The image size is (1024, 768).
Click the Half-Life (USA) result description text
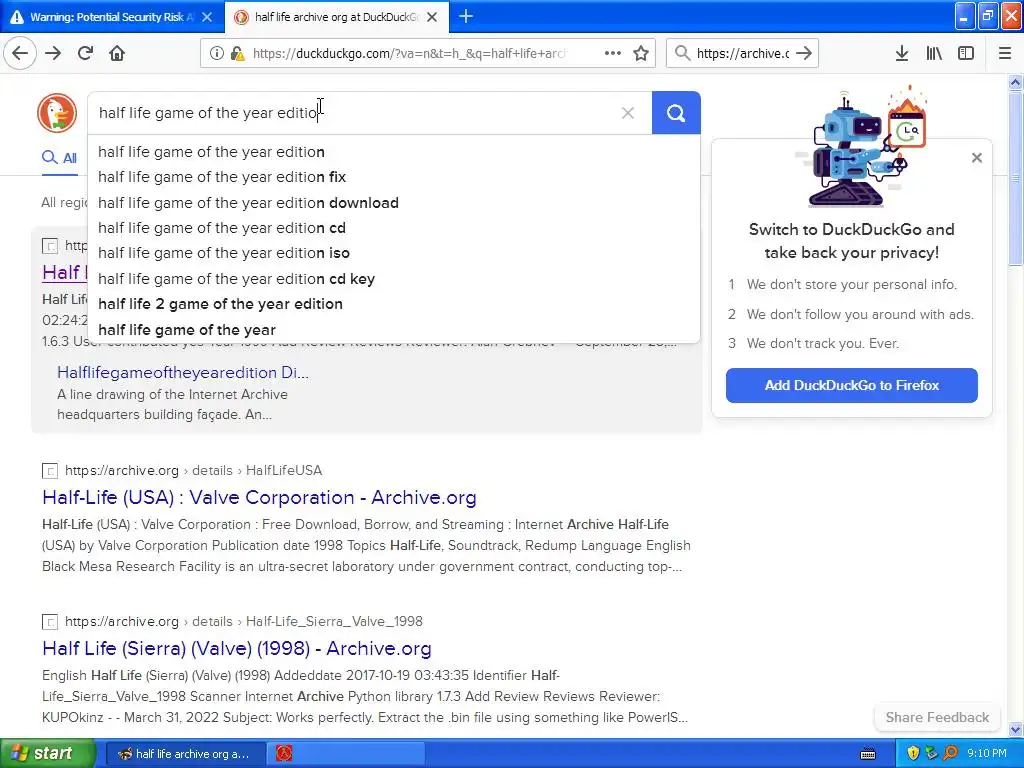tap(366, 545)
